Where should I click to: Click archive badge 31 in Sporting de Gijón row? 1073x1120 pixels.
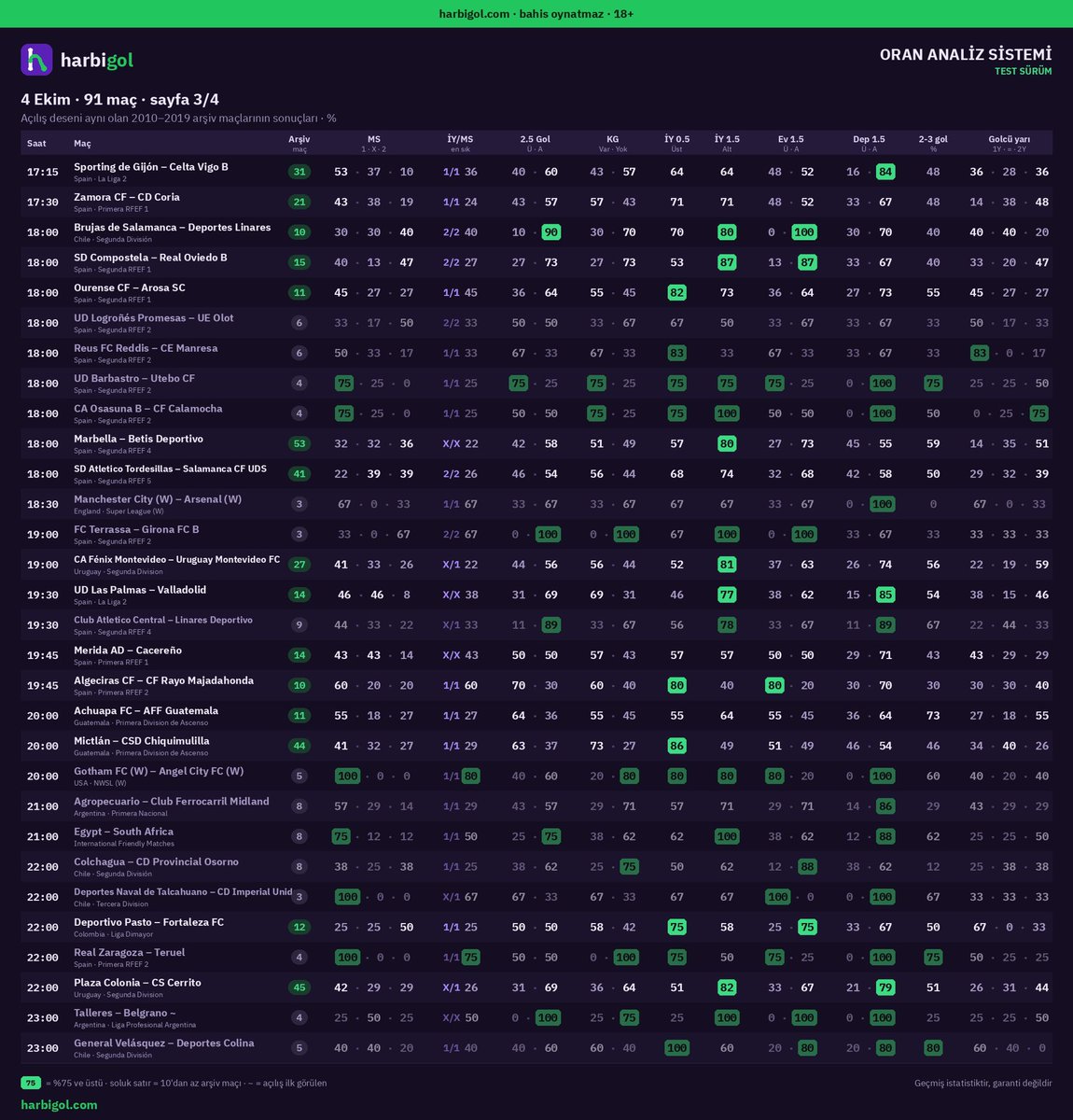pyautogui.click(x=300, y=172)
